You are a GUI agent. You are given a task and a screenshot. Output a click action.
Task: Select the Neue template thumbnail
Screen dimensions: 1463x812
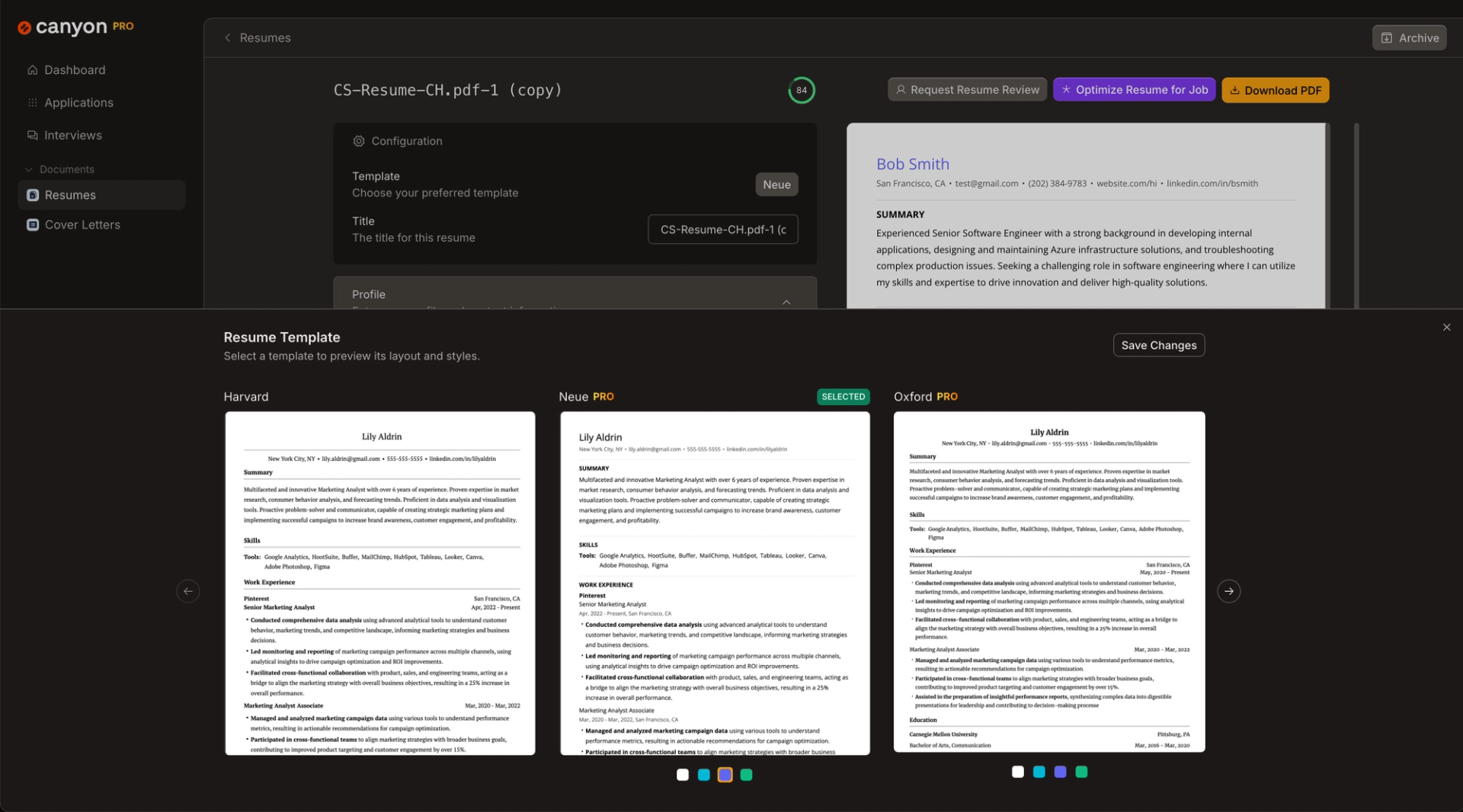715,583
